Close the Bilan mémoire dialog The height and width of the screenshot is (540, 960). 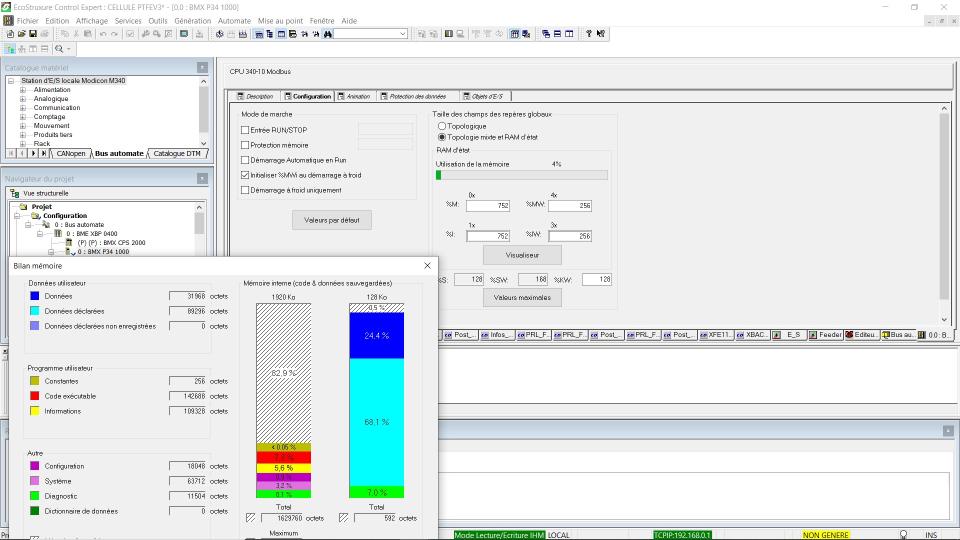point(428,266)
